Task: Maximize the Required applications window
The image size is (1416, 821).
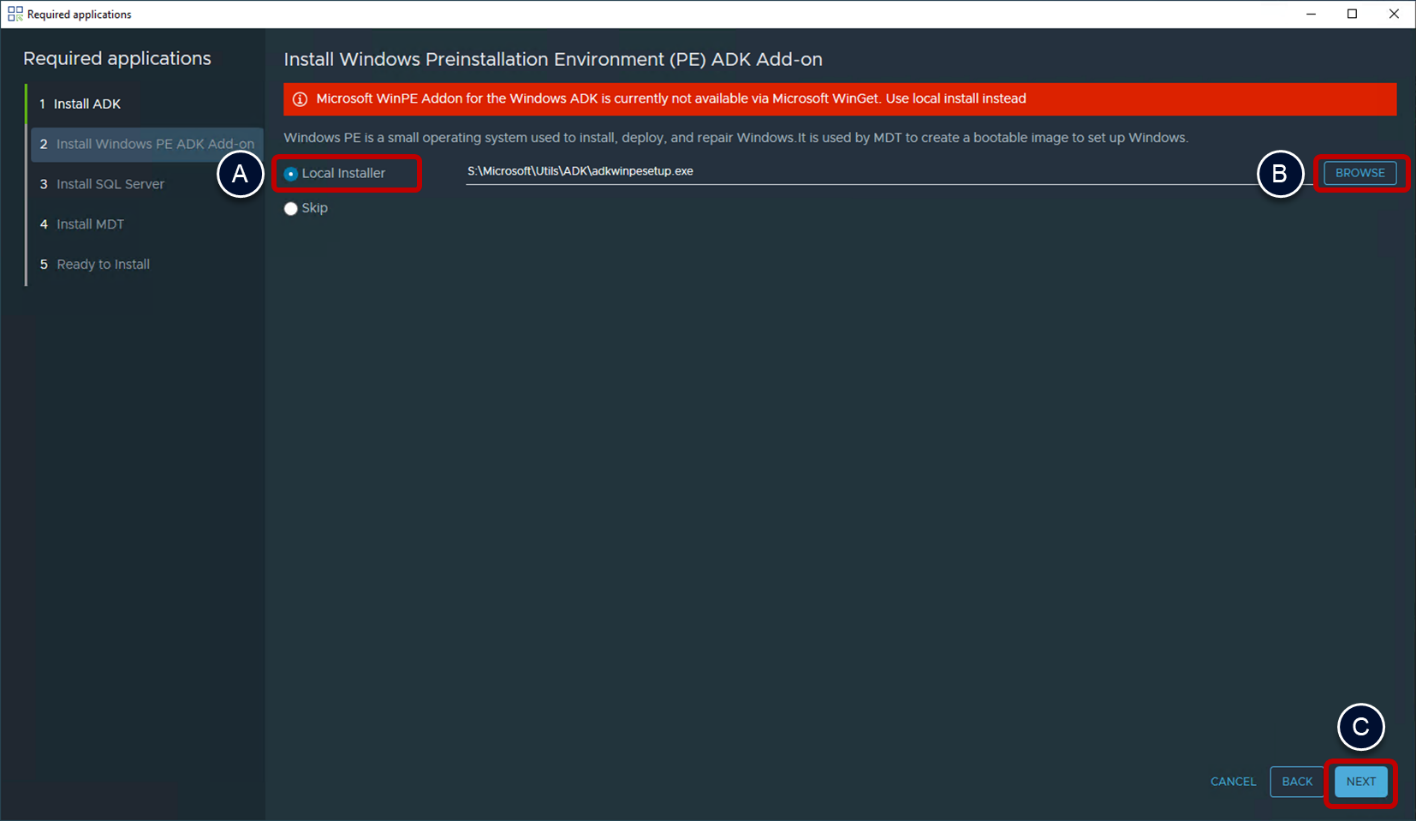Action: [1352, 14]
